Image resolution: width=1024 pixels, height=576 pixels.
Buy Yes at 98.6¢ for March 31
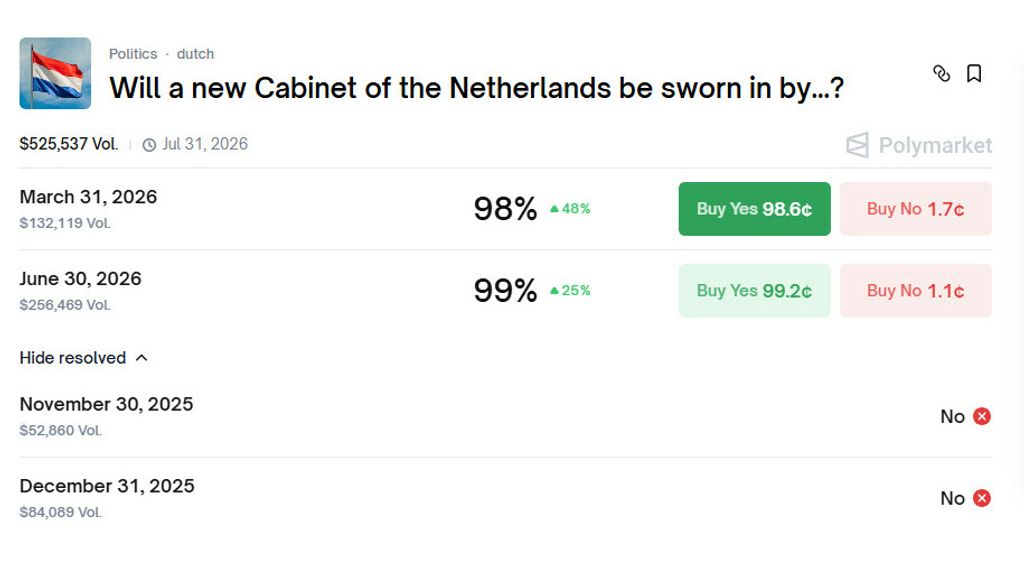(754, 209)
